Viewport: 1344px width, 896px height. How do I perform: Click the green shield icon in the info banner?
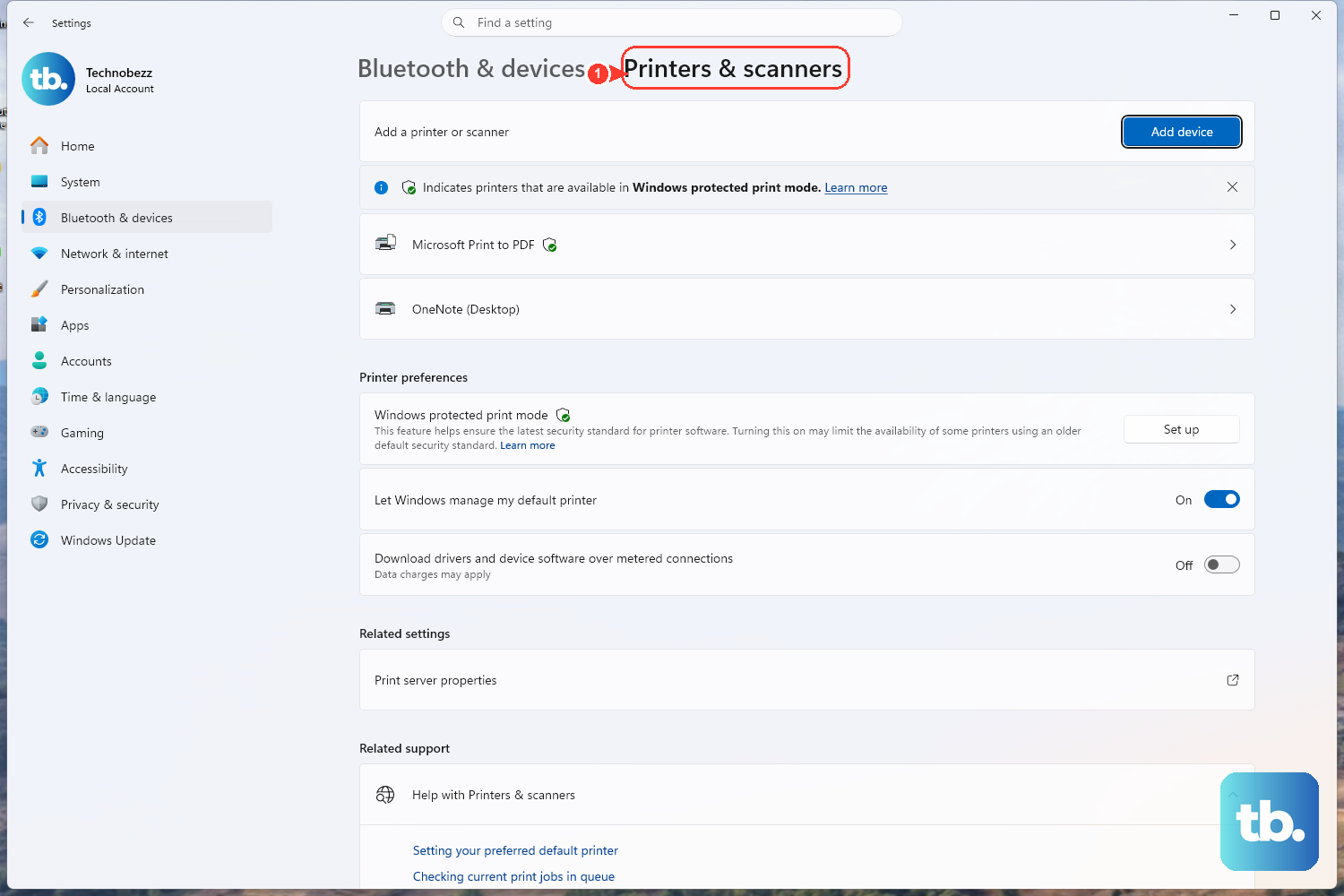point(409,187)
